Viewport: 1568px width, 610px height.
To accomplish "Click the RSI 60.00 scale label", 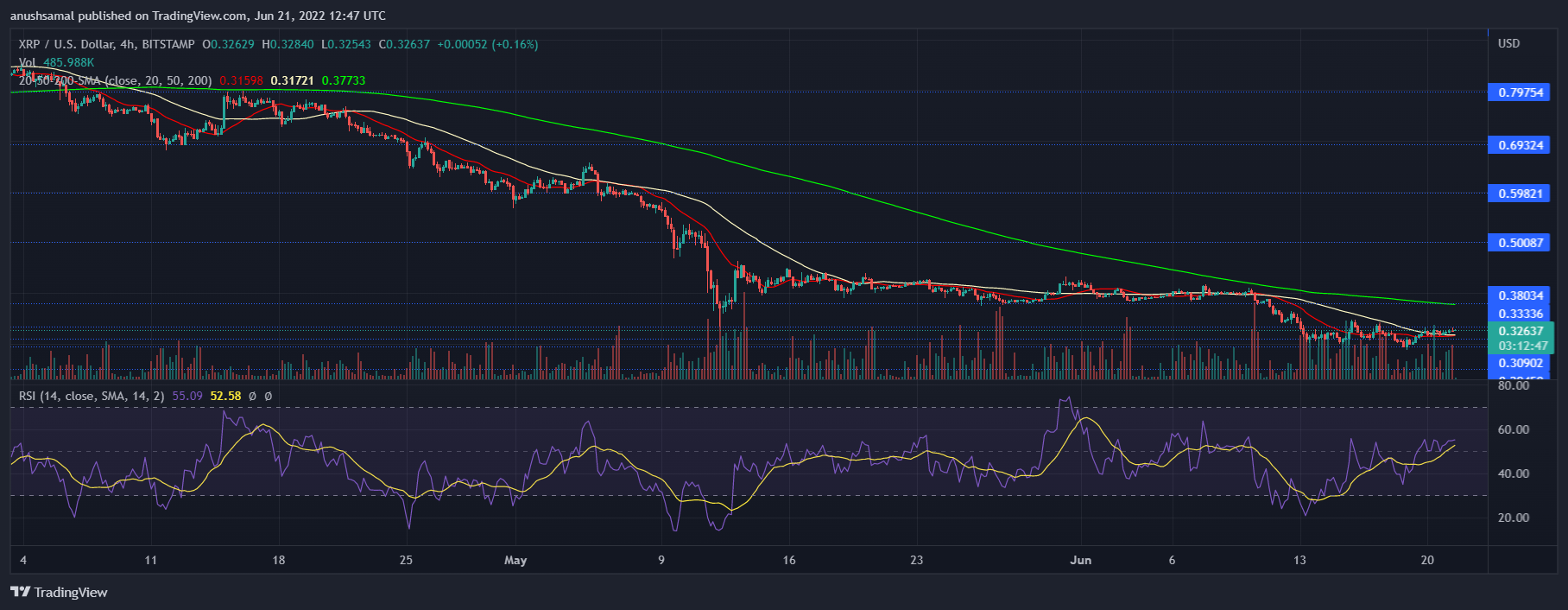I will click(1513, 429).
